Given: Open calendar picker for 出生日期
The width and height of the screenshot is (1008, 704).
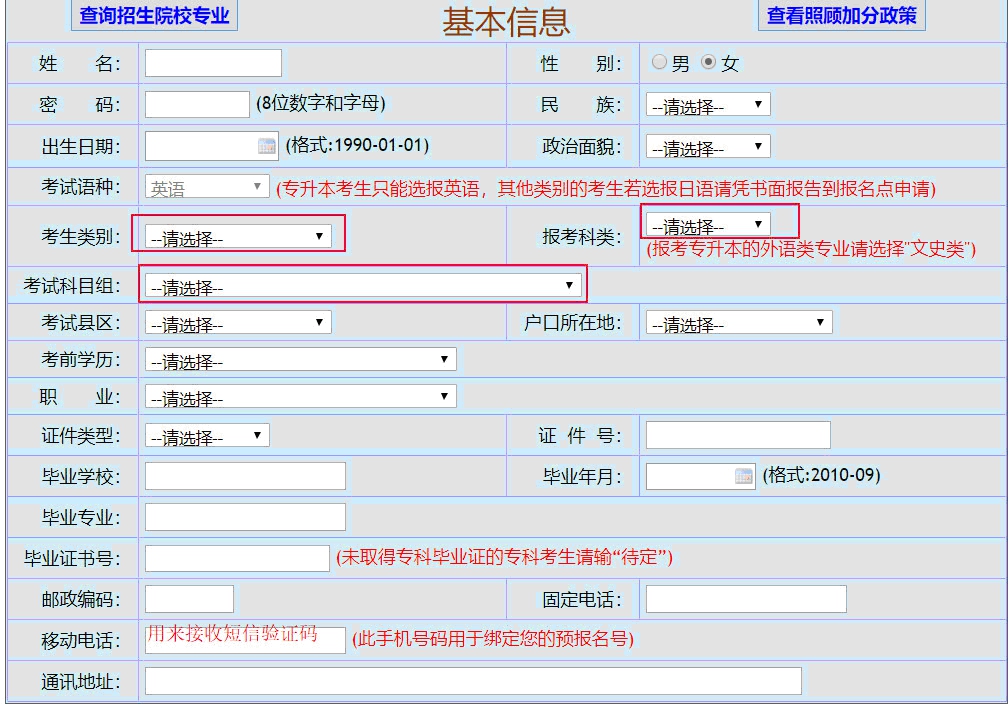Looking at the screenshot, I should pyautogui.click(x=266, y=146).
